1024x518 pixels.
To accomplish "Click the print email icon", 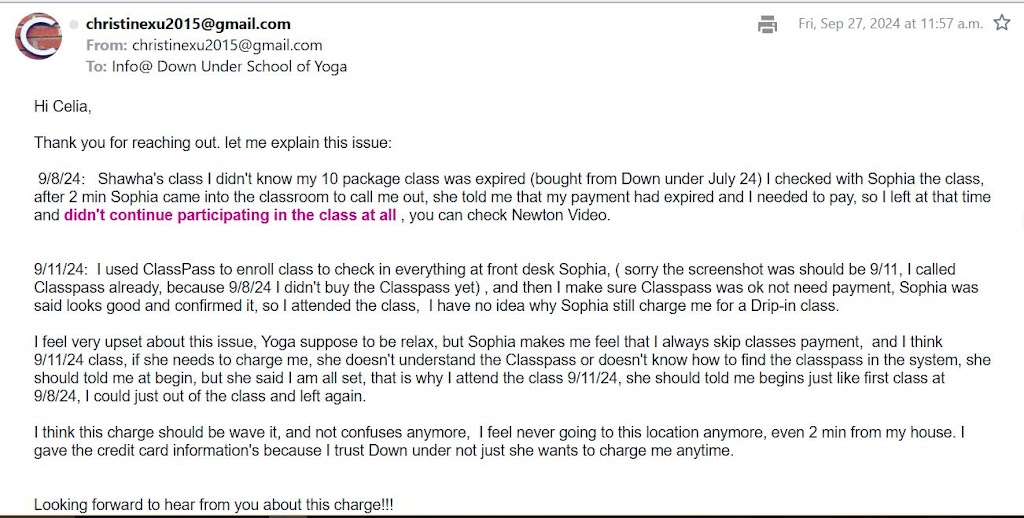I will pos(768,24).
